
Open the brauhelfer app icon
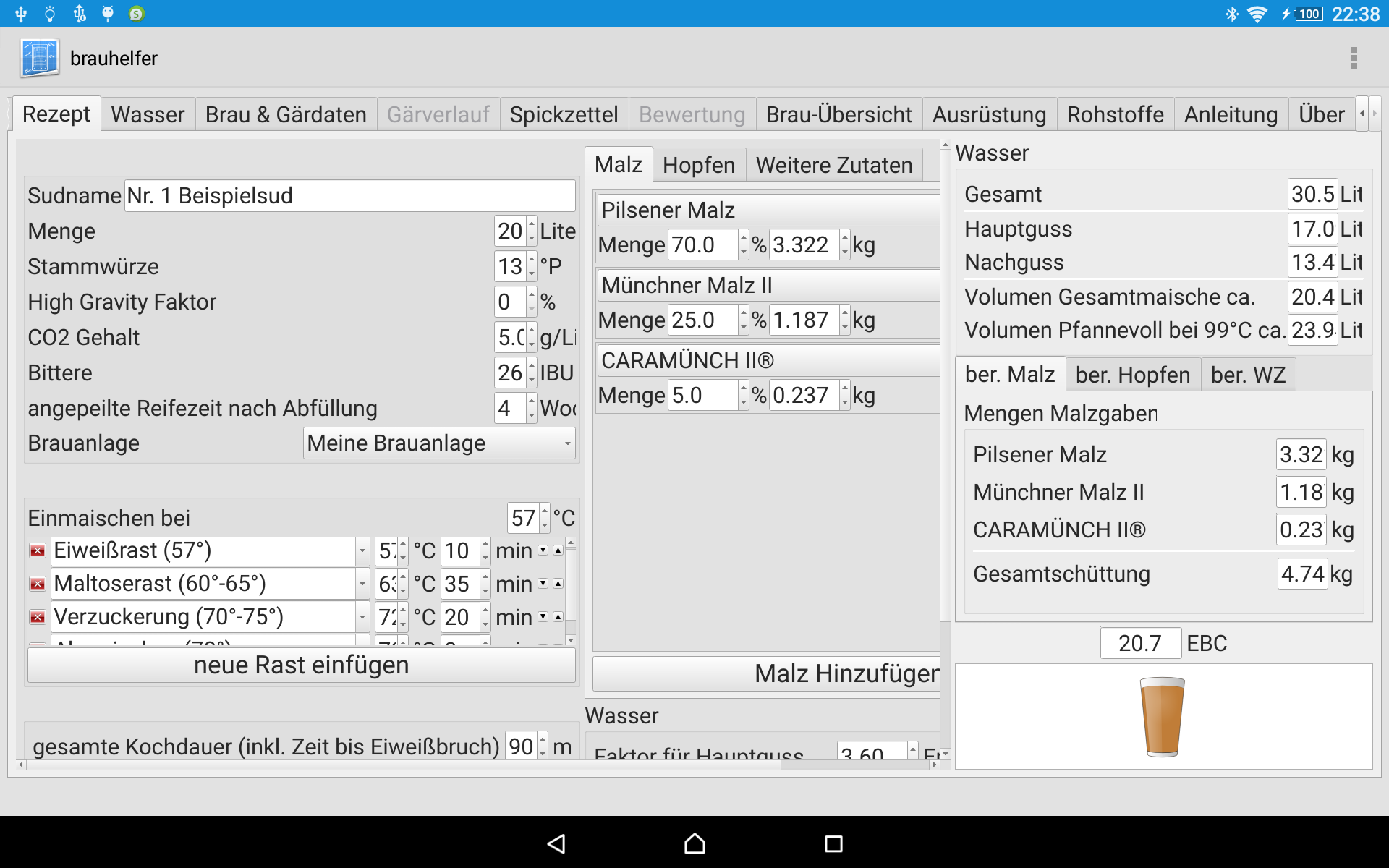[40, 58]
